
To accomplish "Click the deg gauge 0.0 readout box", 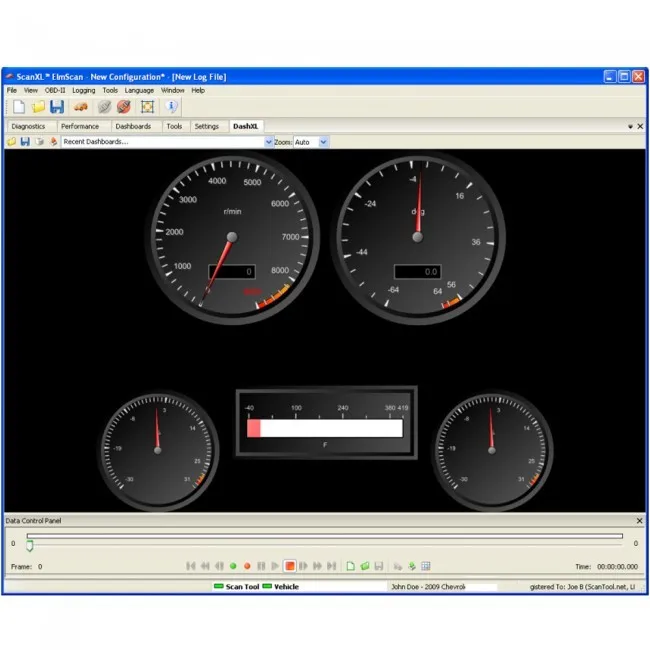I will click(x=417, y=272).
